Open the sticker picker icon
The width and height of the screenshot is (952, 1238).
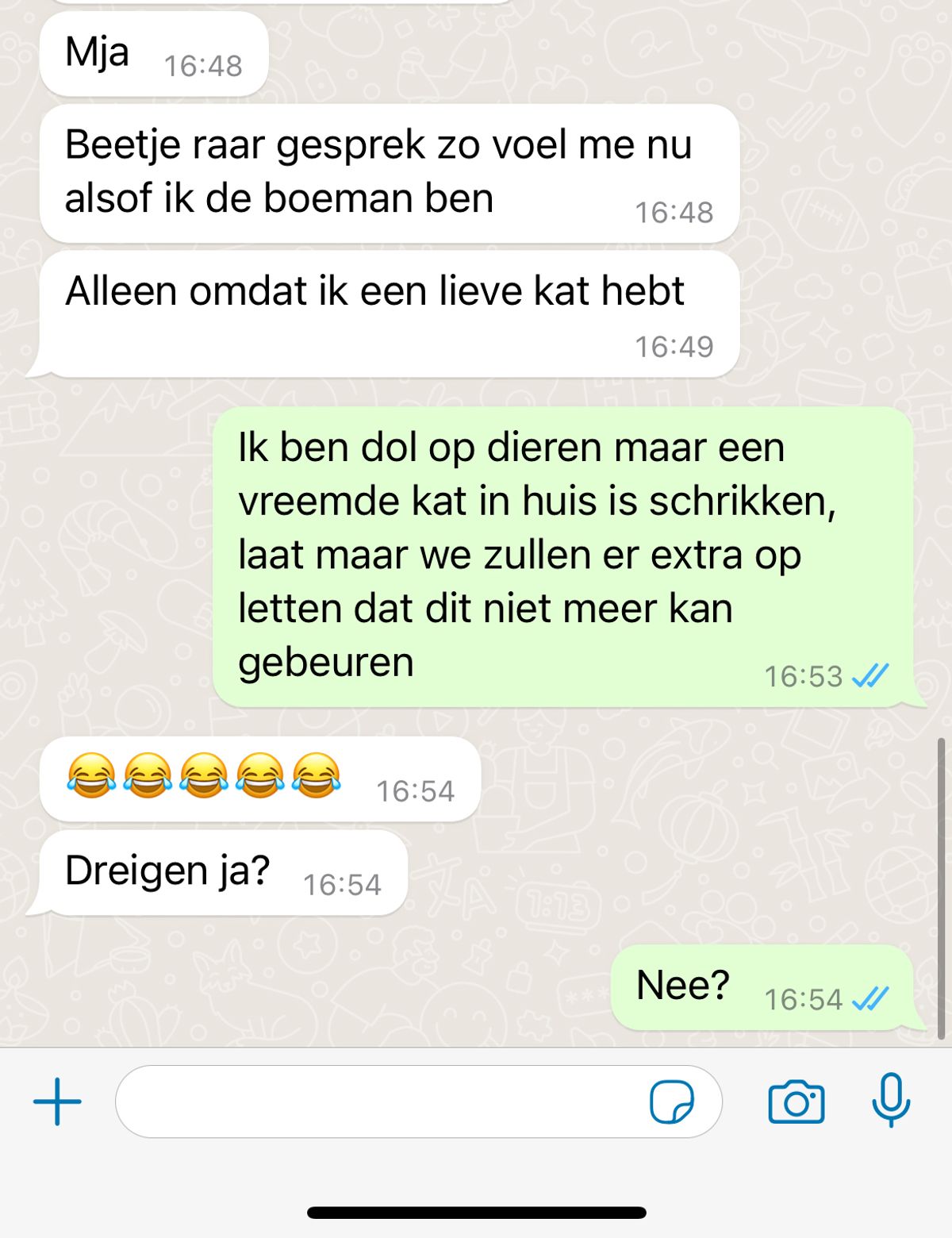point(671,1102)
